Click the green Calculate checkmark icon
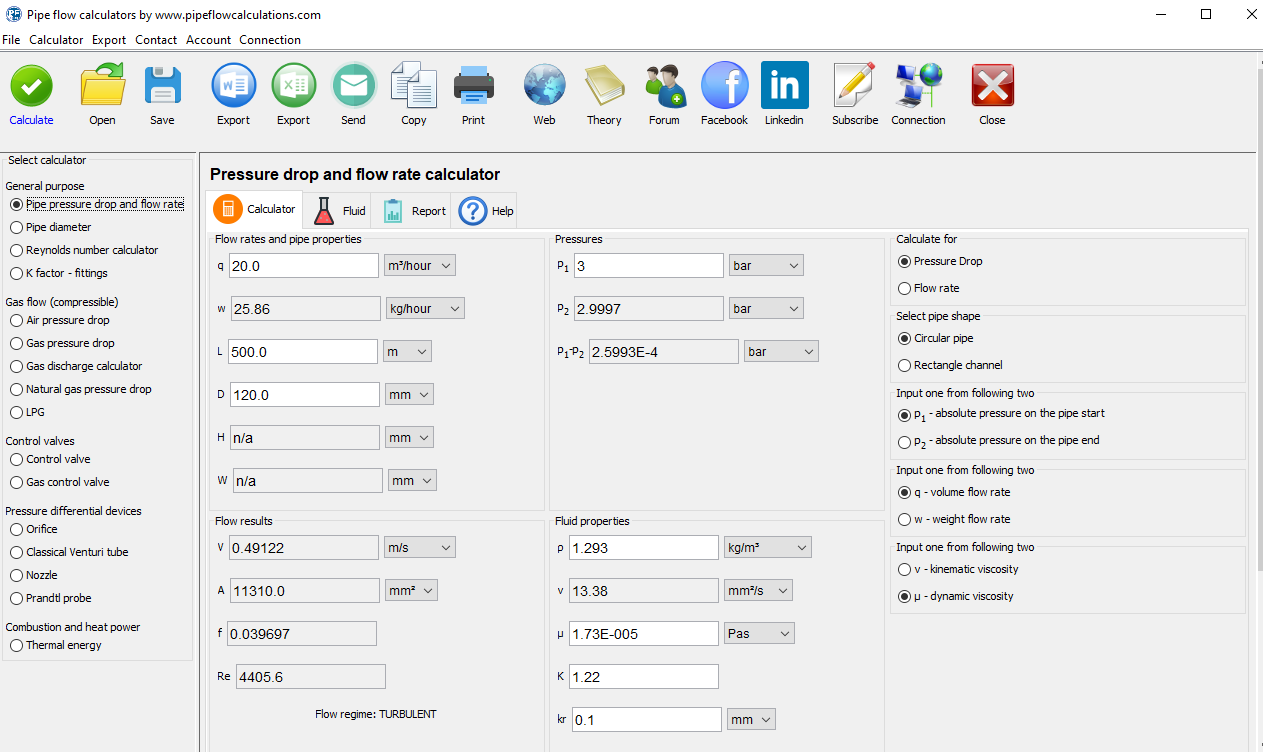1263x752 pixels. [31, 87]
